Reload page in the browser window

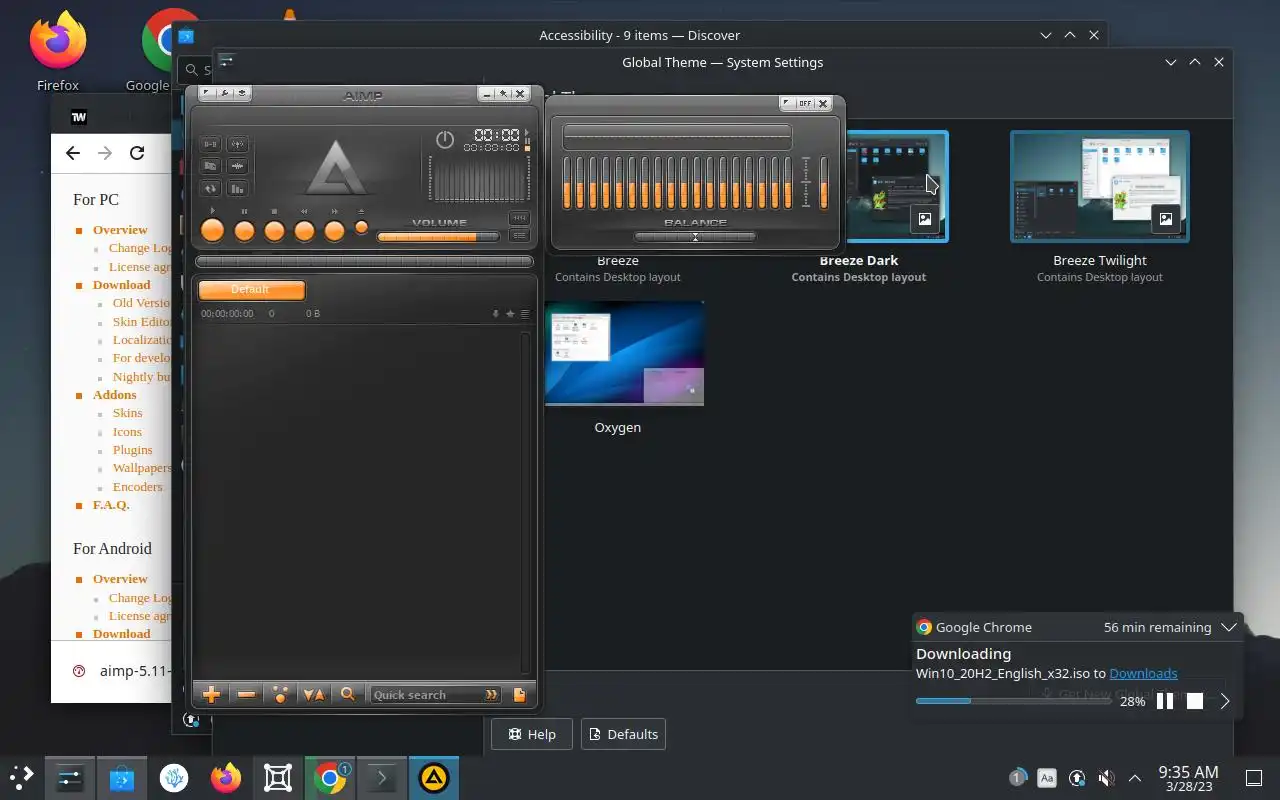coord(137,153)
